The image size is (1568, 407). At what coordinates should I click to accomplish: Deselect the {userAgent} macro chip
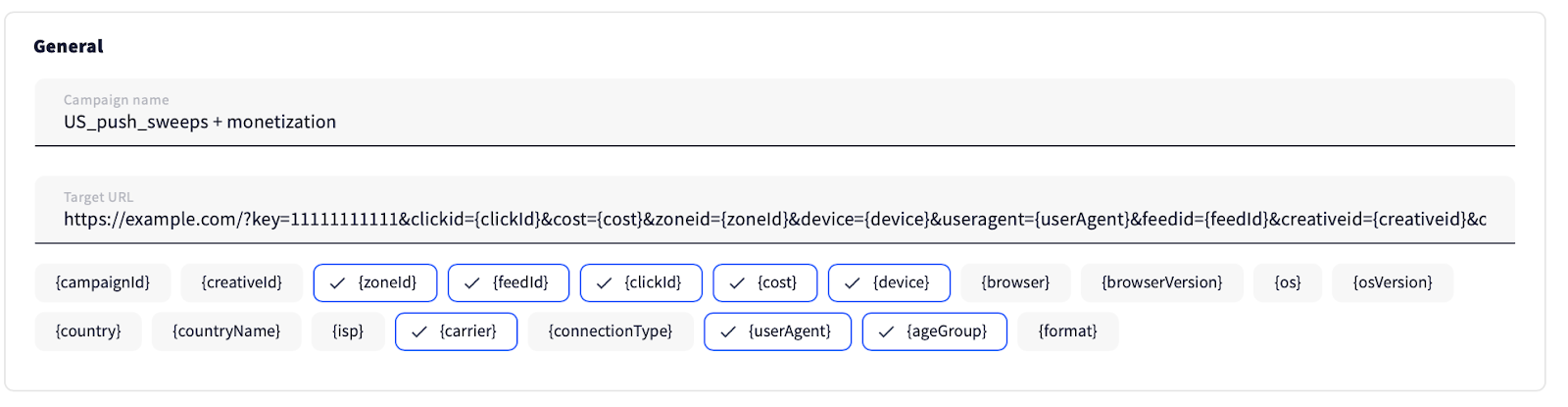[777, 331]
